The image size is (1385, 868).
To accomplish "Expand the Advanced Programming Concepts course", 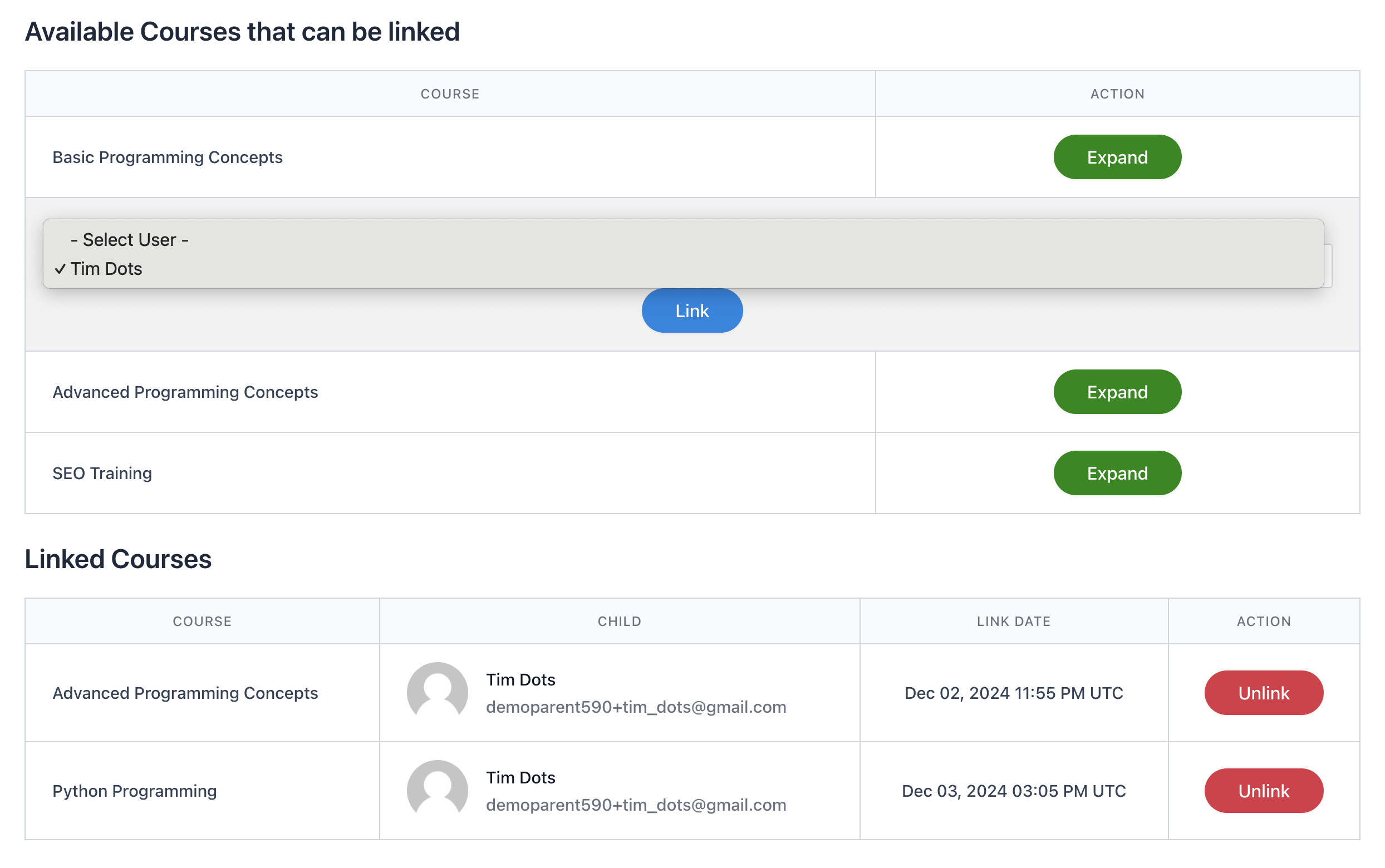I will tap(1117, 392).
